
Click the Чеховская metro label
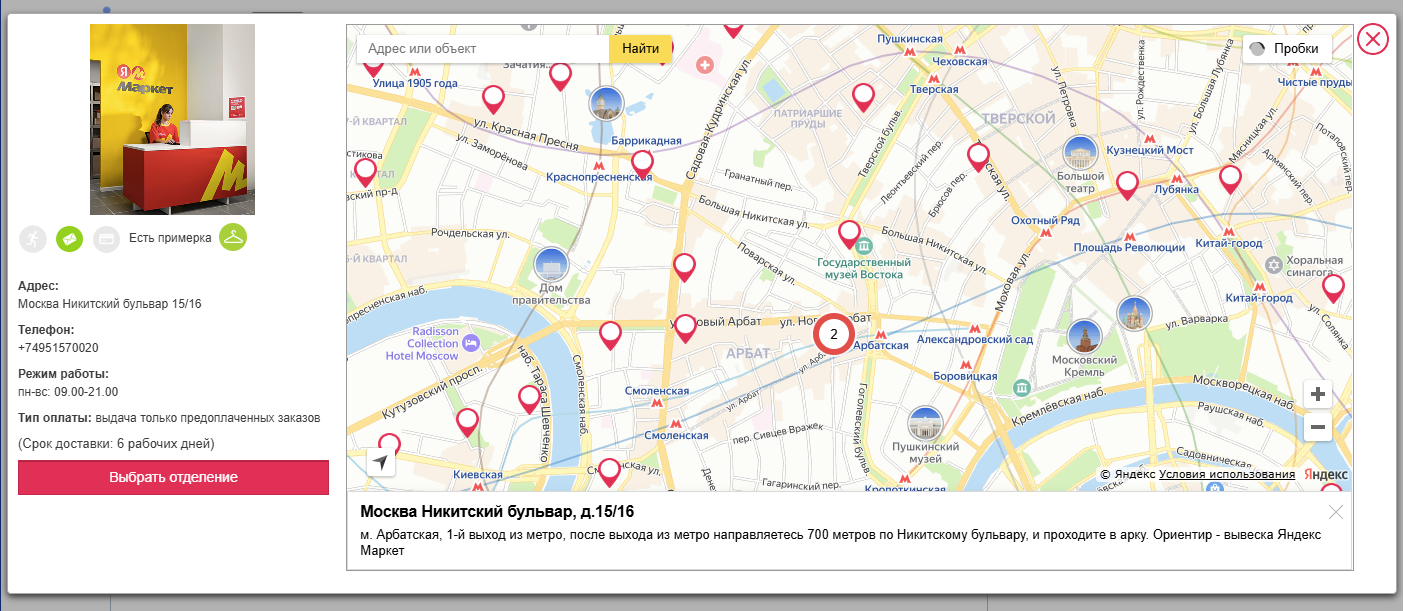(959, 61)
